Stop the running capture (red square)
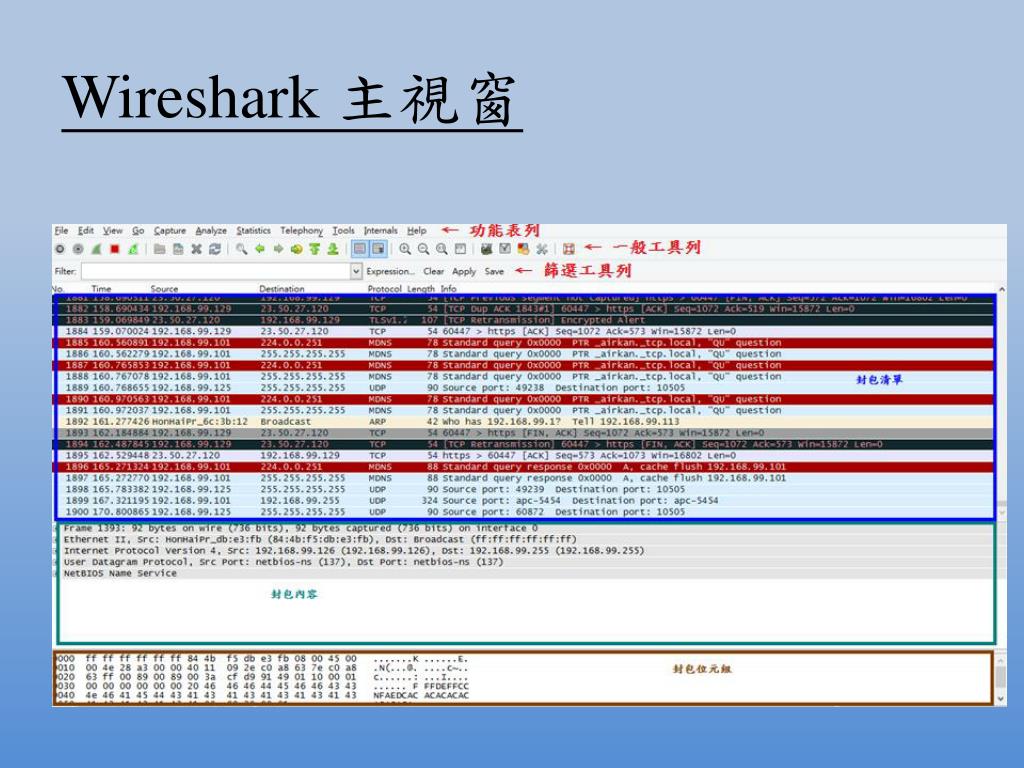 click(115, 249)
